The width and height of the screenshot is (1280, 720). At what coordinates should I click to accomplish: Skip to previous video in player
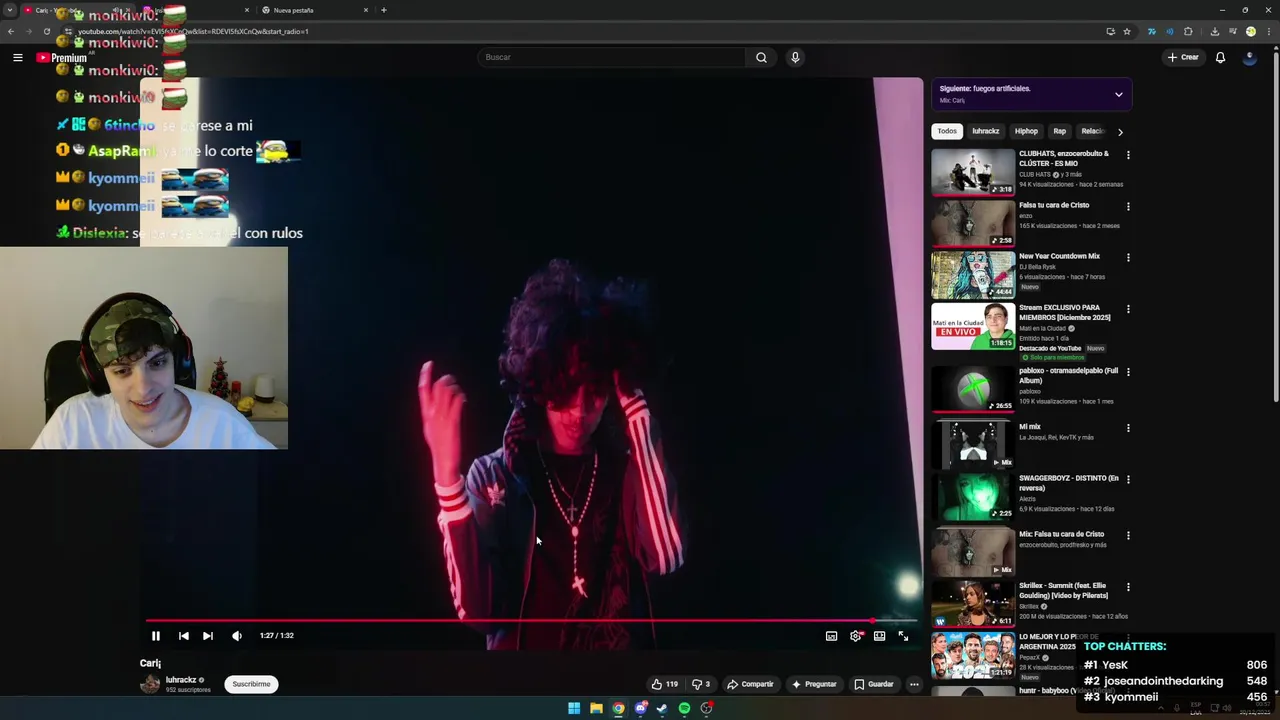pyautogui.click(x=184, y=636)
